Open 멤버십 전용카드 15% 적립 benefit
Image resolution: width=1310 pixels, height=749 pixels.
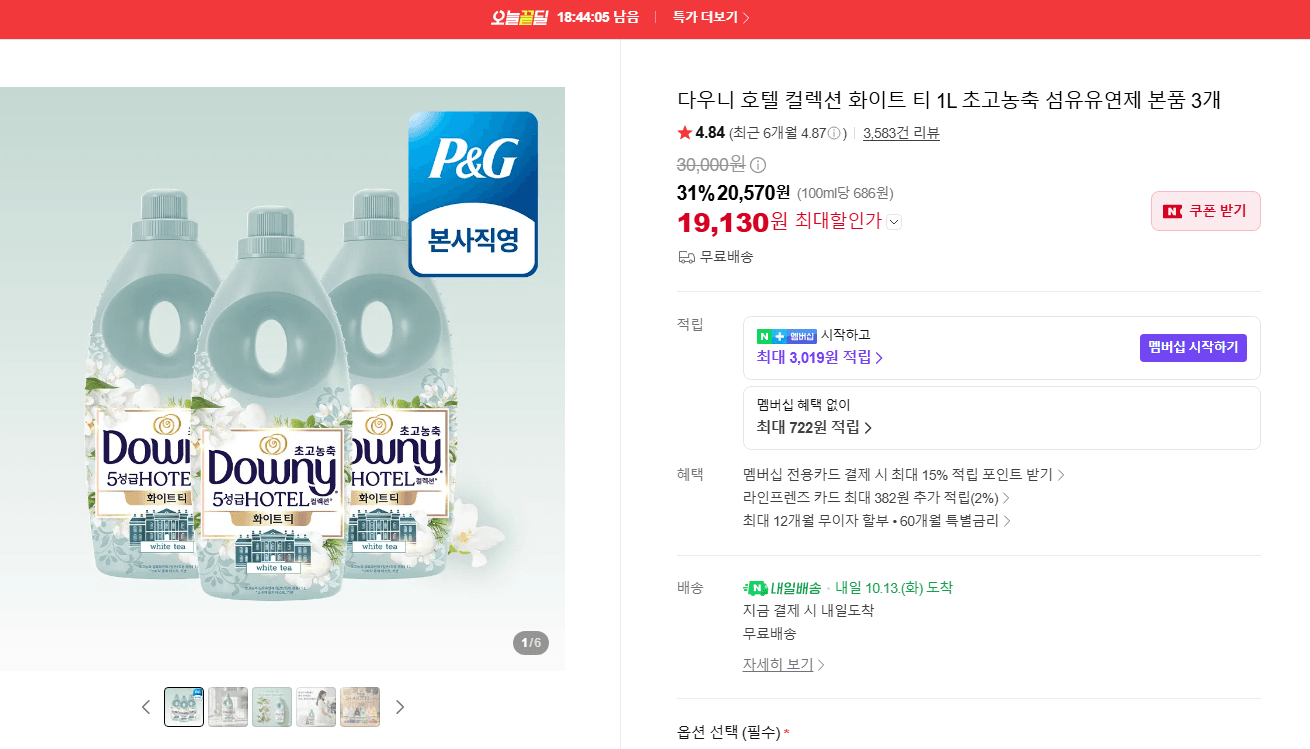[x=904, y=474]
